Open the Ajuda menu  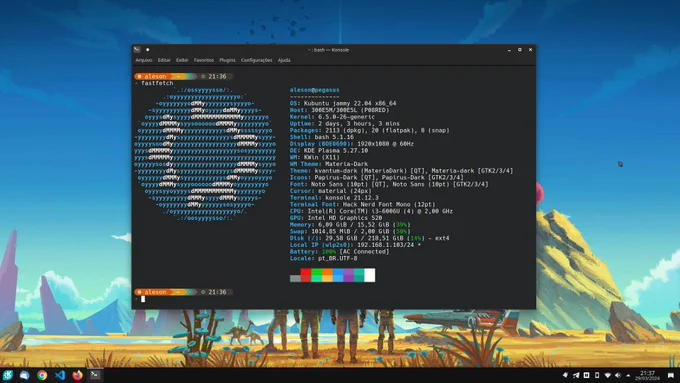tap(284, 60)
